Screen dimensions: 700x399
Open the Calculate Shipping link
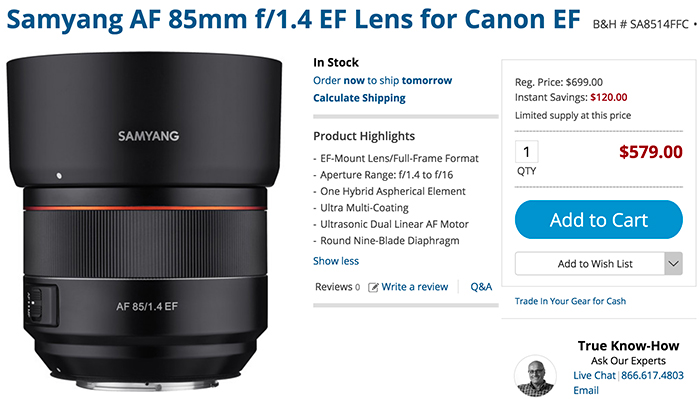tap(359, 98)
